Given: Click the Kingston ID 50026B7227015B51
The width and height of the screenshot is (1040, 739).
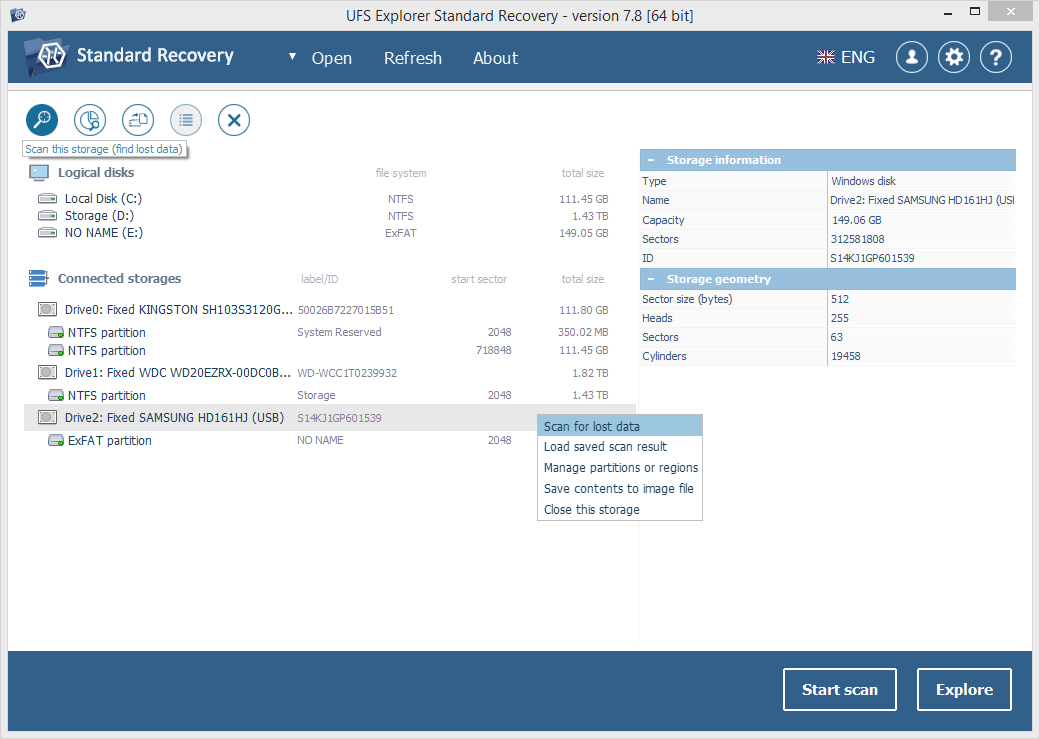Looking at the screenshot, I should (346, 310).
